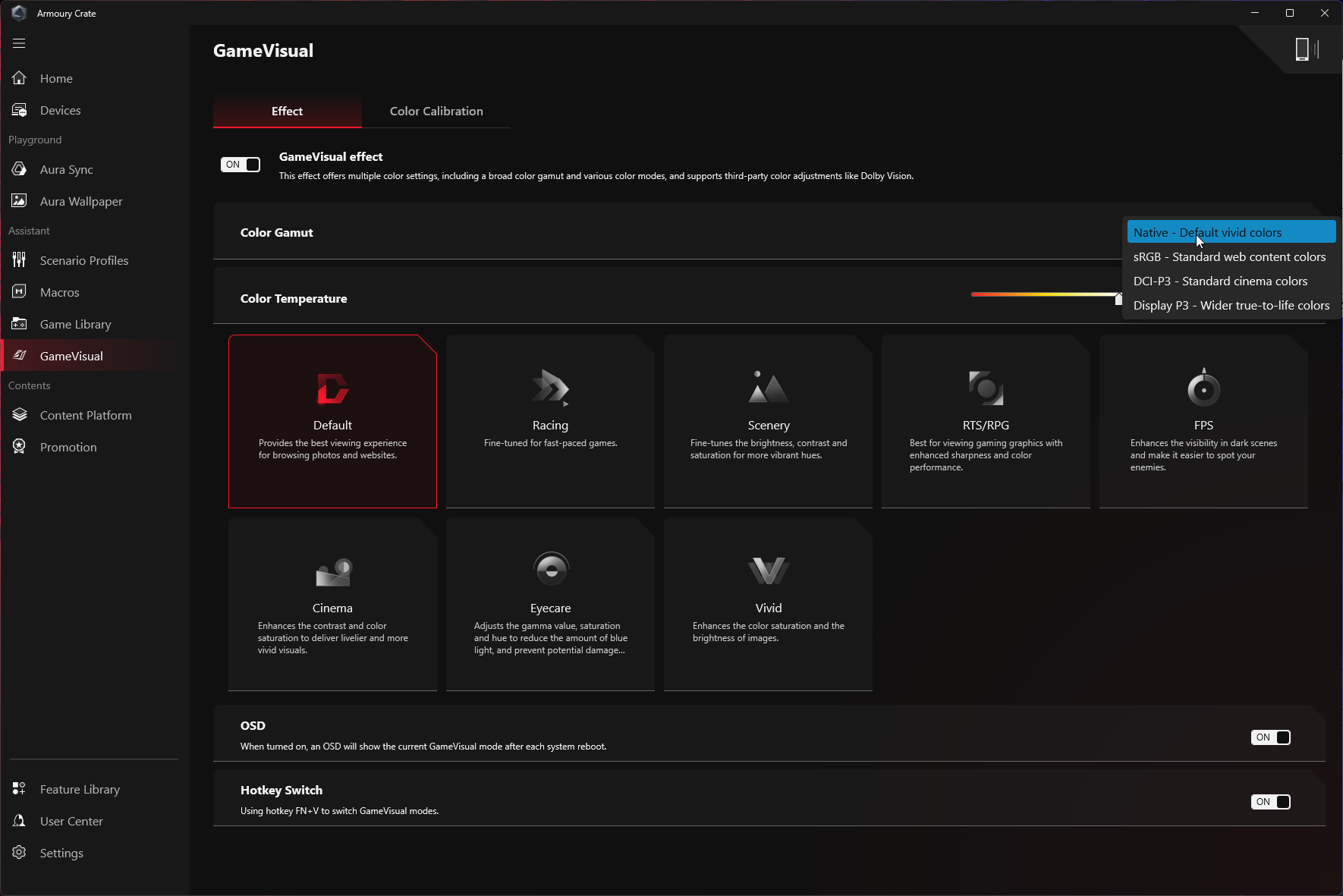This screenshot has width=1343, height=896.
Task: Open Devices from the sidebar
Action: click(x=94, y=110)
